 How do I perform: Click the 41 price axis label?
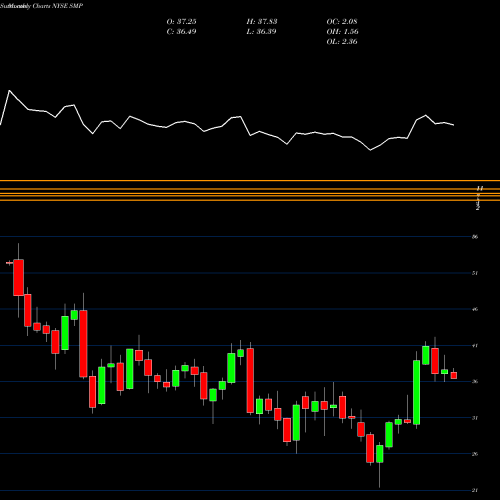(x=475, y=346)
